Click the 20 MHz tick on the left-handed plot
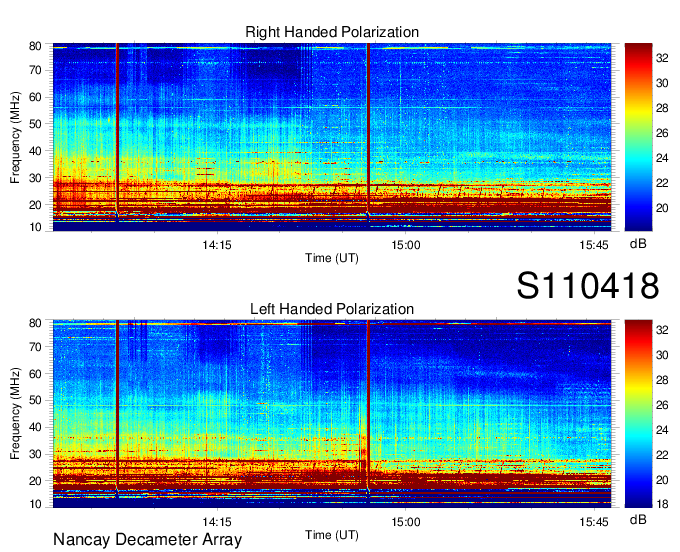The width and height of the screenshot is (680, 552). point(35,481)
